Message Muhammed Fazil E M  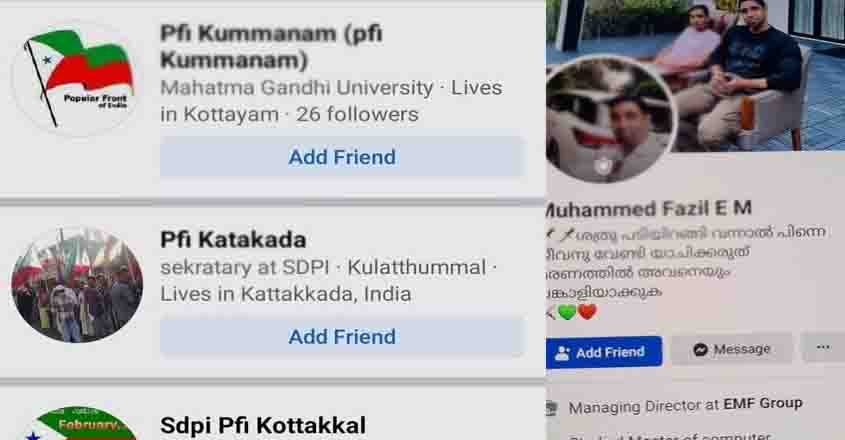732,349
